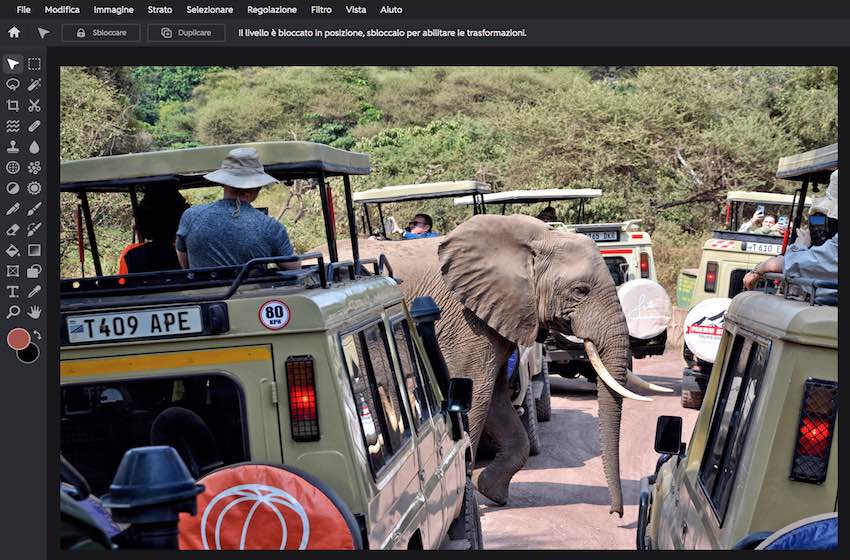Viewport: 850px width, 560px height.
Task: Select the Lasso selection tool
Action: click(12, 85)
